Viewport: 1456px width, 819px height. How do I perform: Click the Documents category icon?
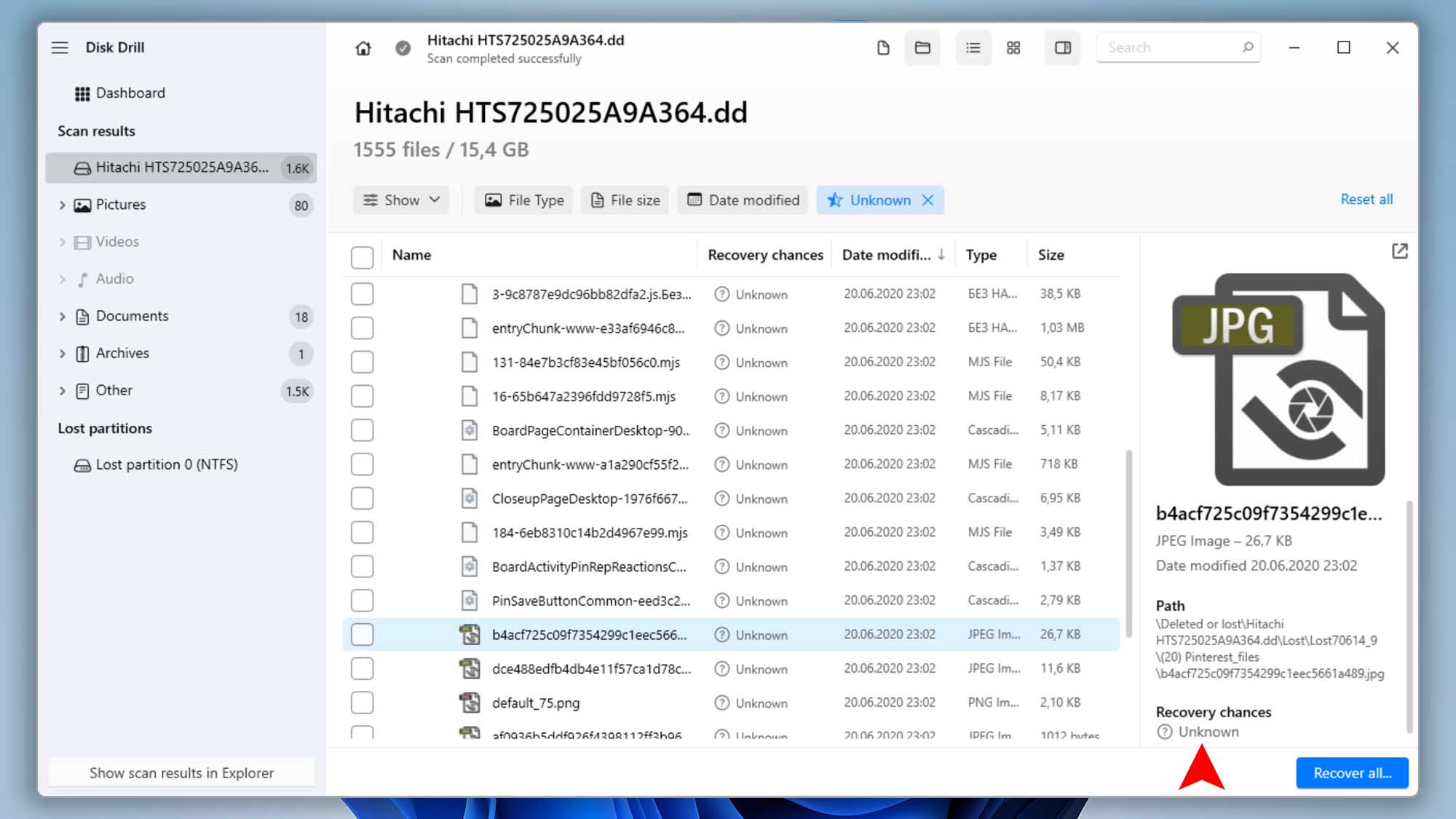coord(83,317)
